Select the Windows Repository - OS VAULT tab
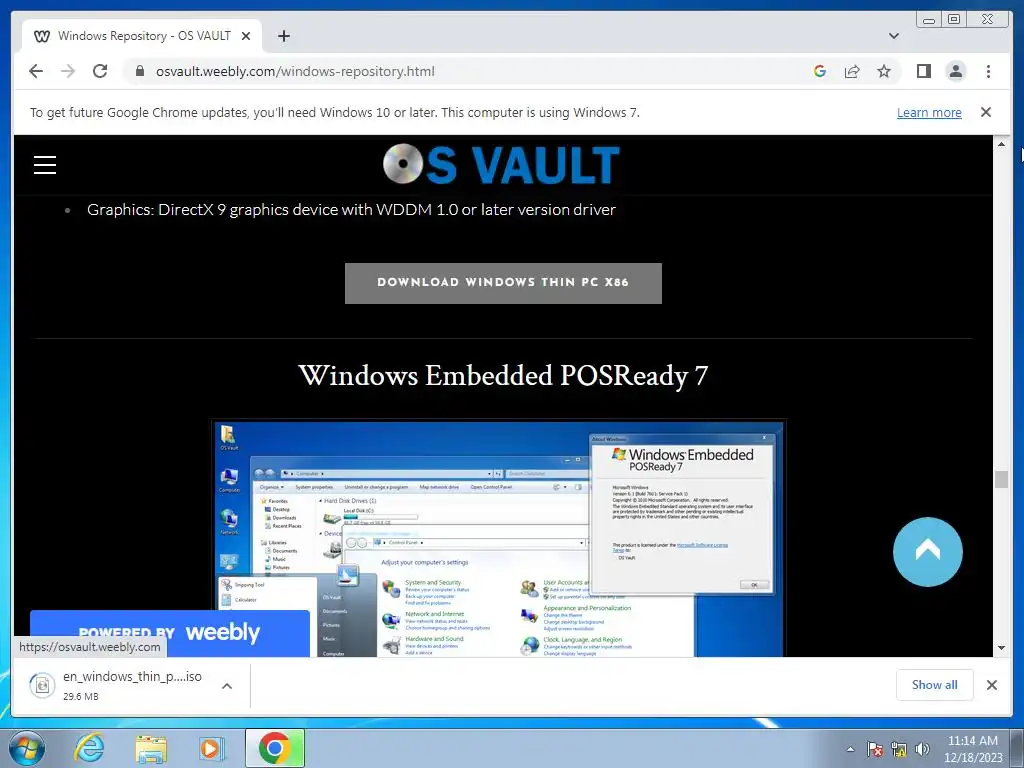Image resolution: width=1024 pixels, height=768 pixels. 142,36
